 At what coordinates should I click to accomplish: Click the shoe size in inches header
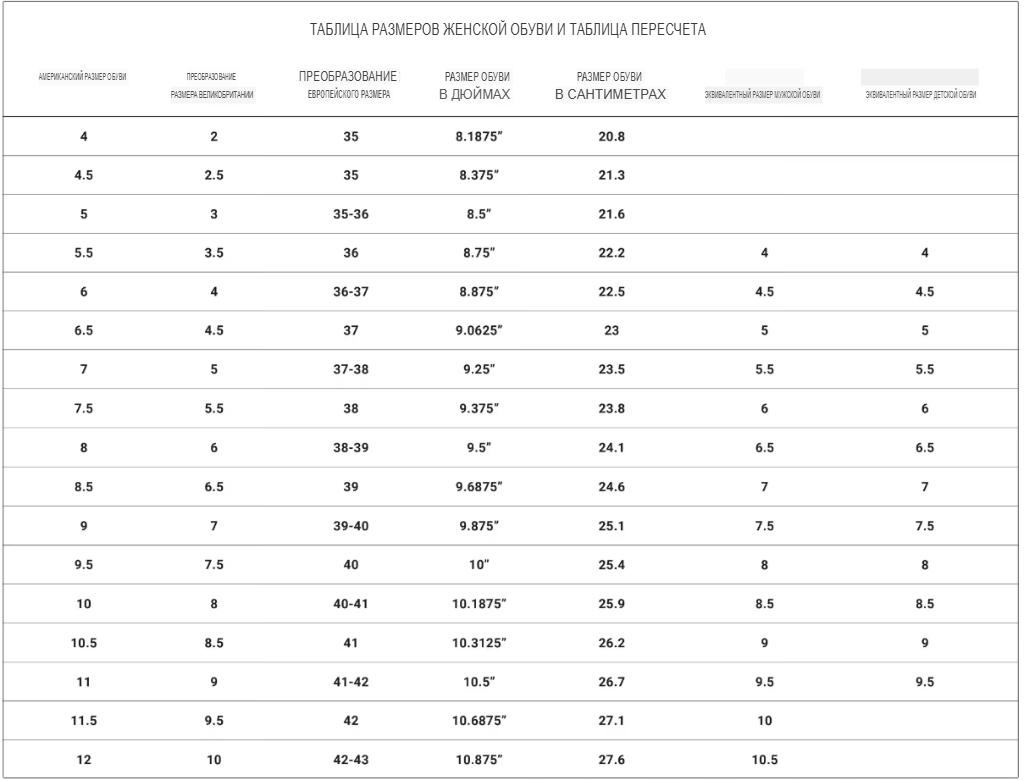coord(477,86)
